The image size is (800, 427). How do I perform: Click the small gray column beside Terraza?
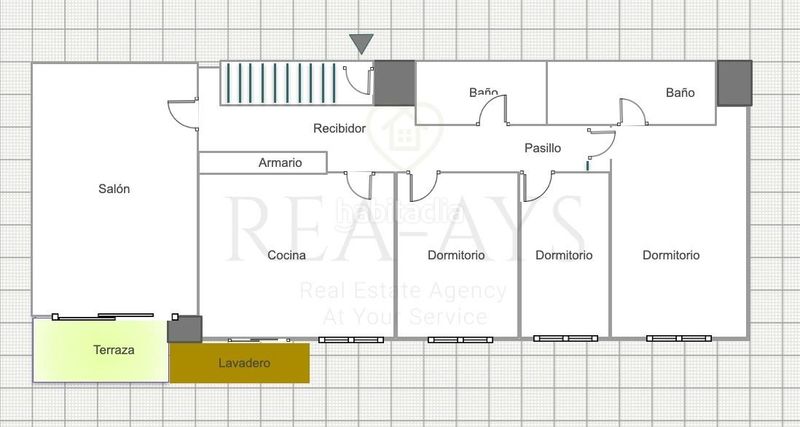pyautogui.click(x=185, y=328)
